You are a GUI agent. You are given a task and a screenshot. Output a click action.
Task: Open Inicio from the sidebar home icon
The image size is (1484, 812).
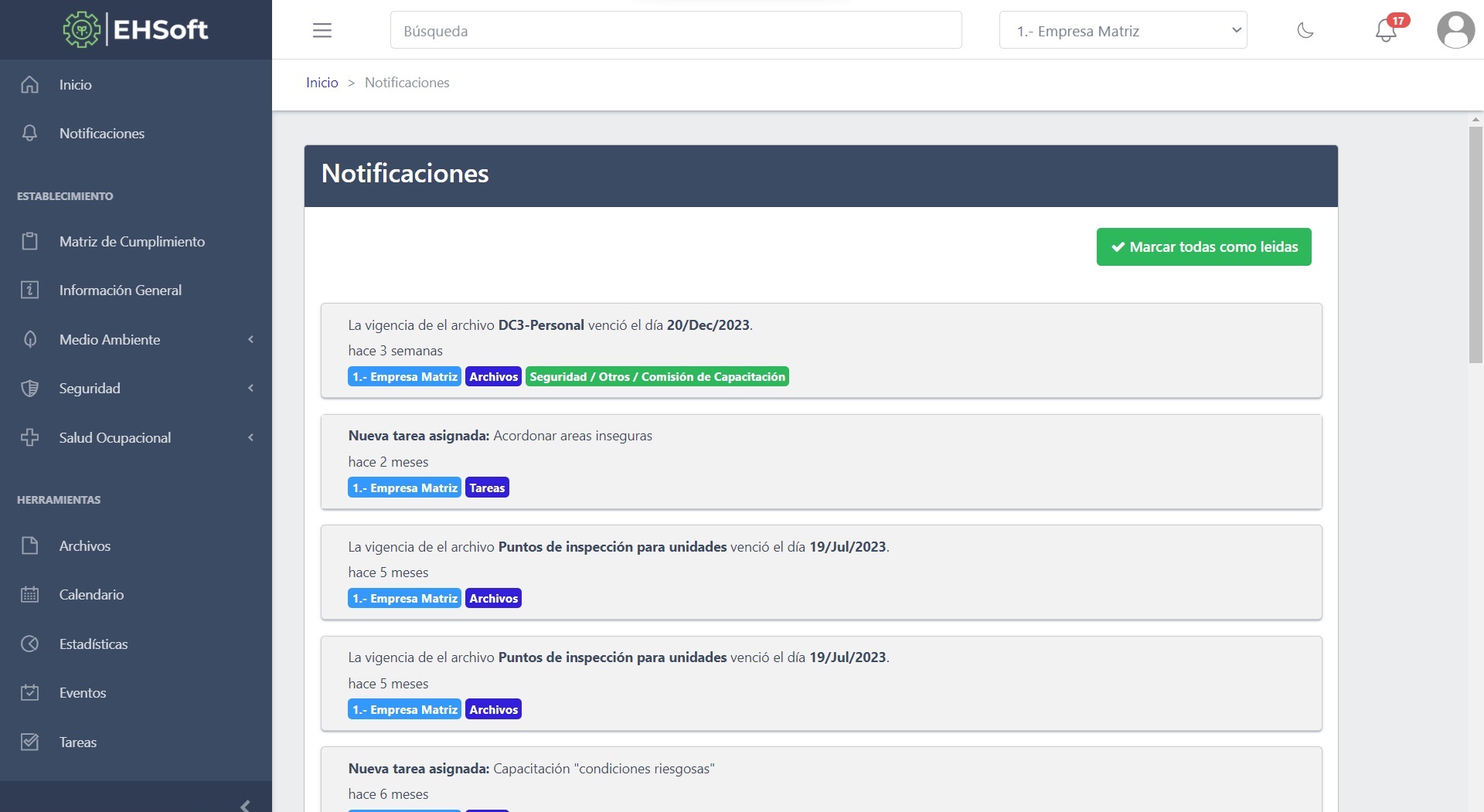click(x=29, y=84)
